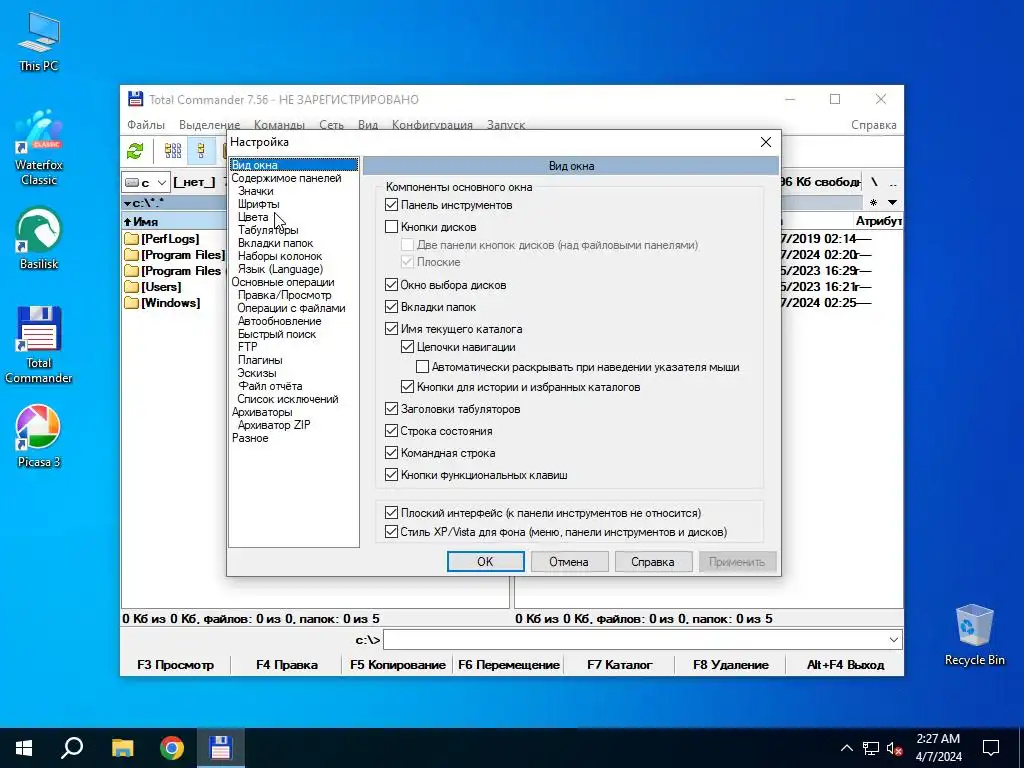
Task: Toggle Окно выбора дисков checkbox
Action: point(391,285)
